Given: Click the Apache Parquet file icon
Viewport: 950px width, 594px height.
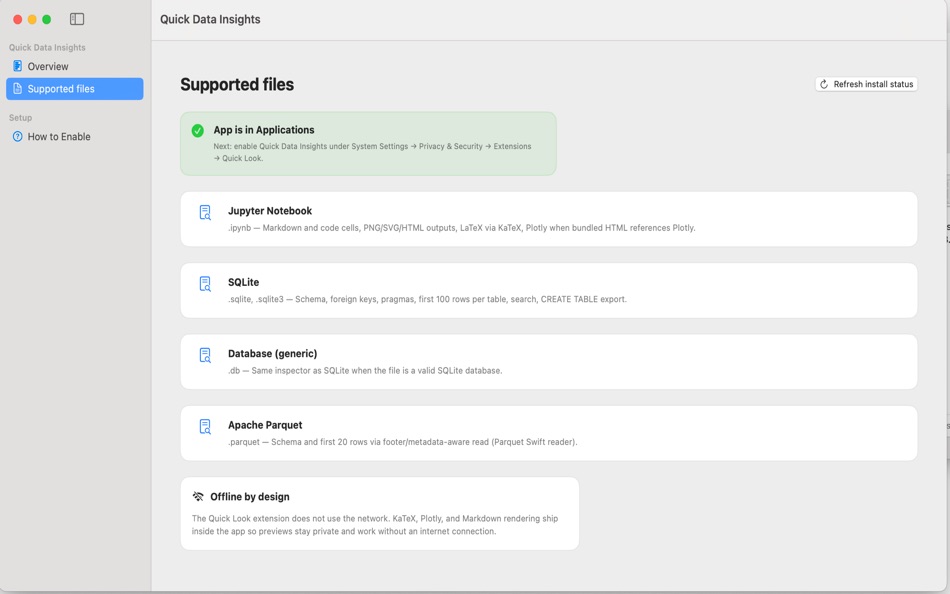Looking at the screenshot, I should (x=205, y=427).
